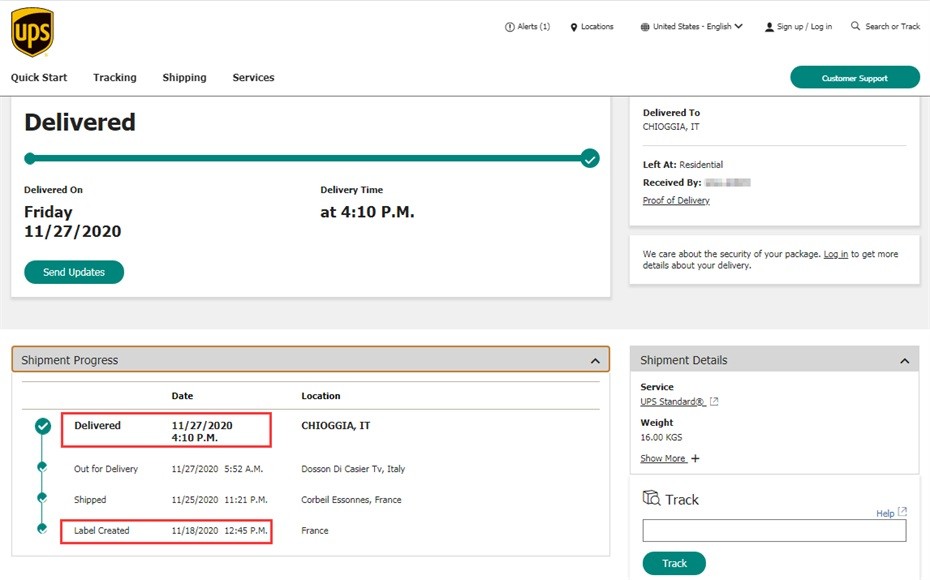Click the globe language icon
Screen dimensions: 930x580
coord(645,27)
